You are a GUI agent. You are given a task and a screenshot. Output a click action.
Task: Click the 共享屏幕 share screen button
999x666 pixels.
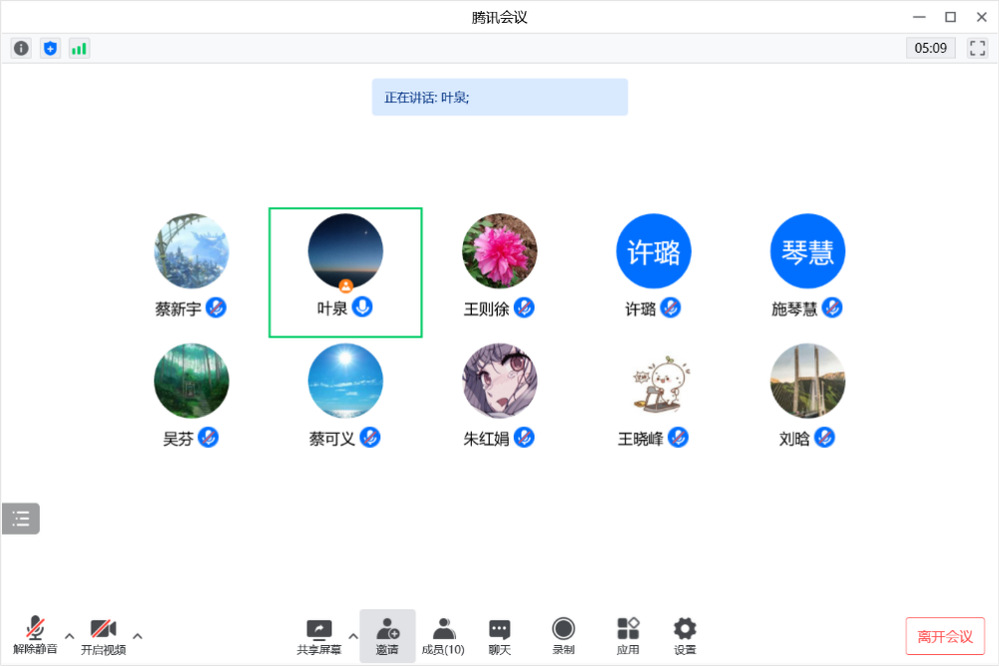(x=319, y=636)
